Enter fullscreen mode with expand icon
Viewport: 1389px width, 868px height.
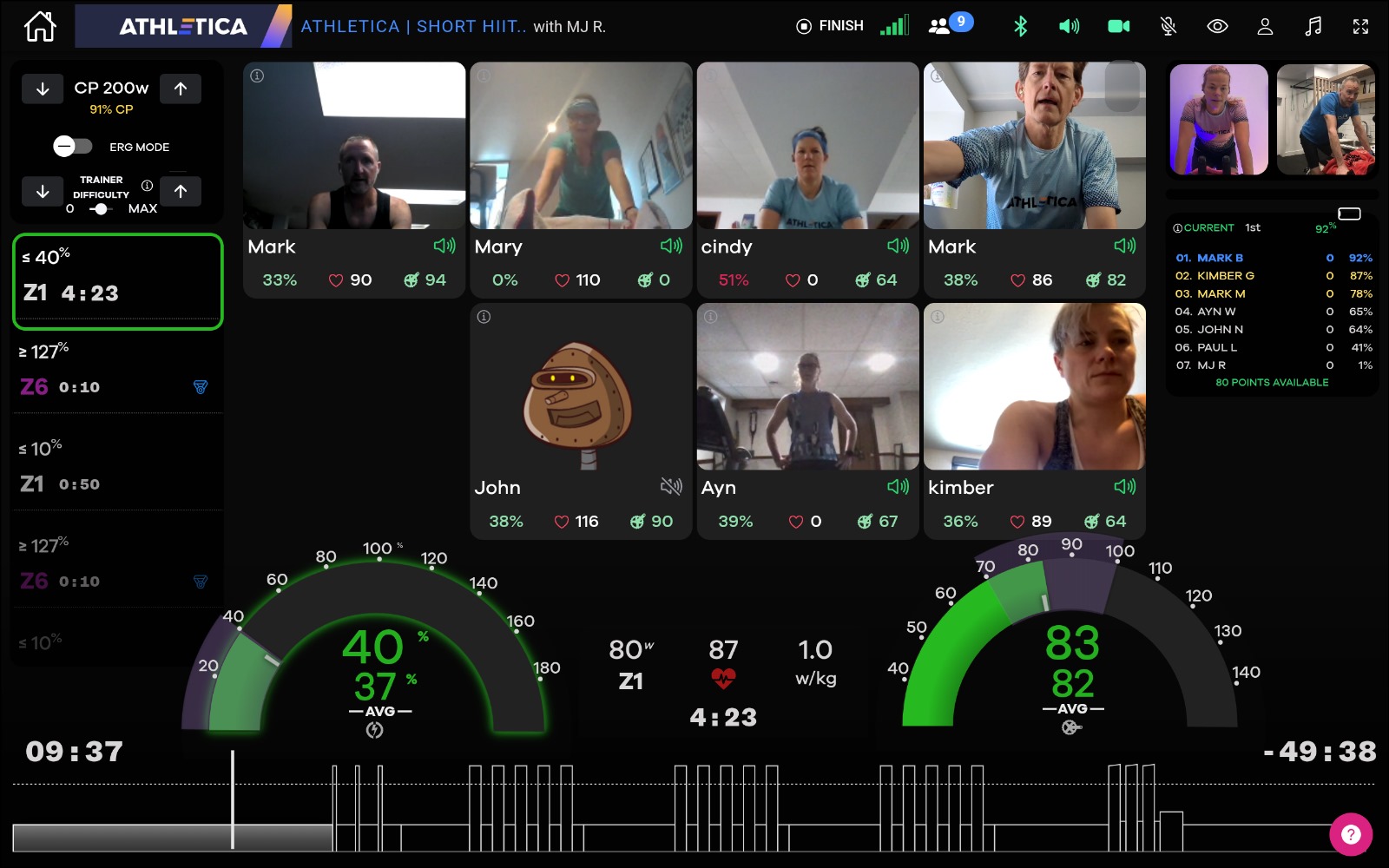tap(1361, 26)
